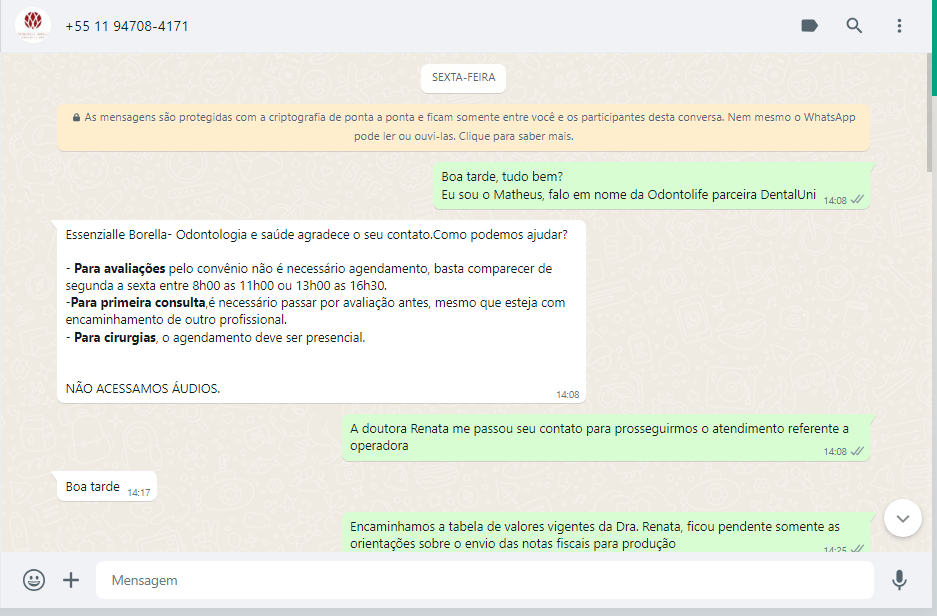937x616 pixels.
Task: Select the 'A doutora Renata me passou' message
Action: click(605, 437)
